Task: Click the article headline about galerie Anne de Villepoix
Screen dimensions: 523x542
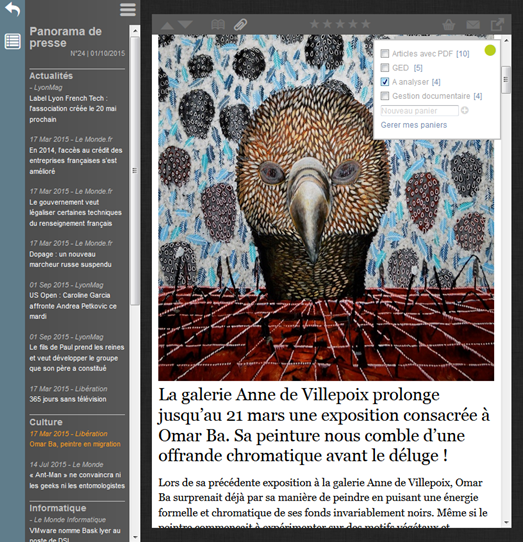Action: coord(324,425)
